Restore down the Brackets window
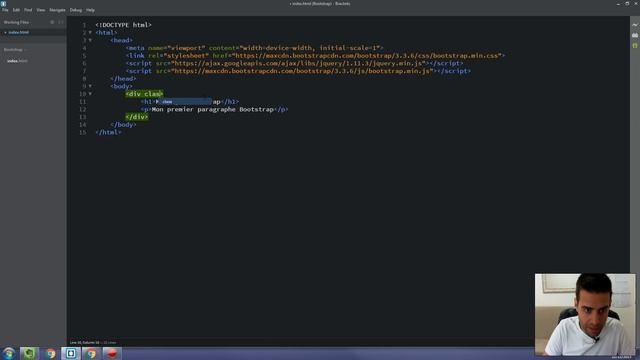The width and height of the screenshot is (640, 360). point(627,3)
